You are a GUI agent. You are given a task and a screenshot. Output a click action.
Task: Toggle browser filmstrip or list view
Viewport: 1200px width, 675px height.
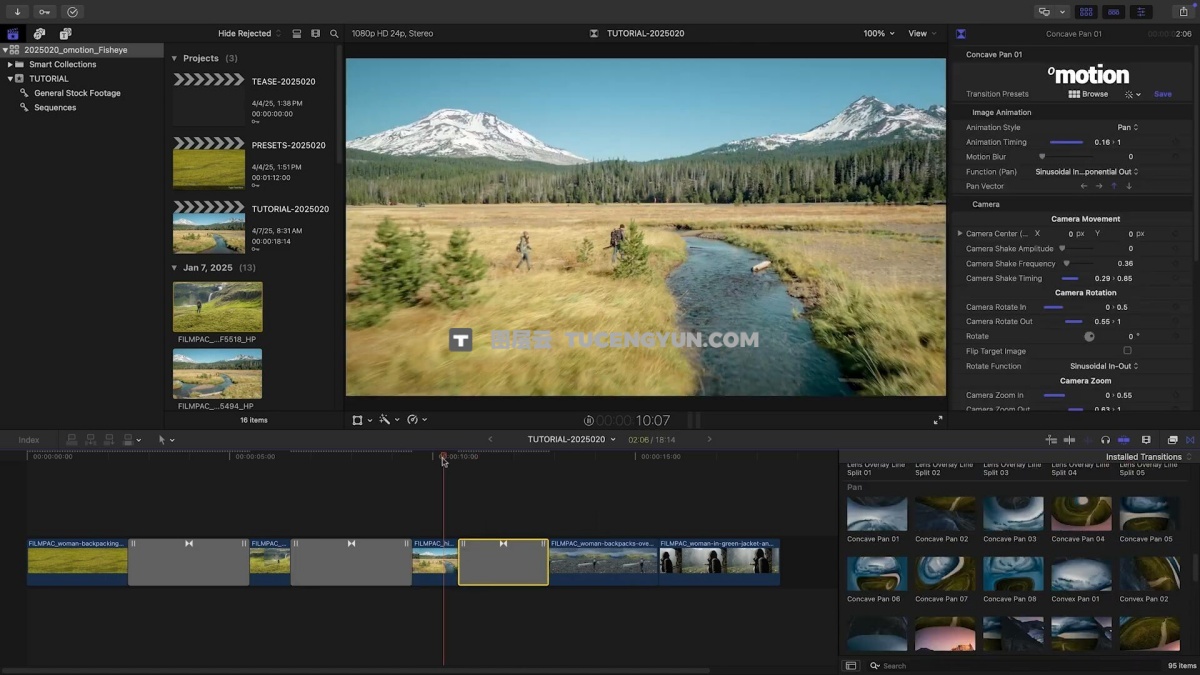[296, 34]
